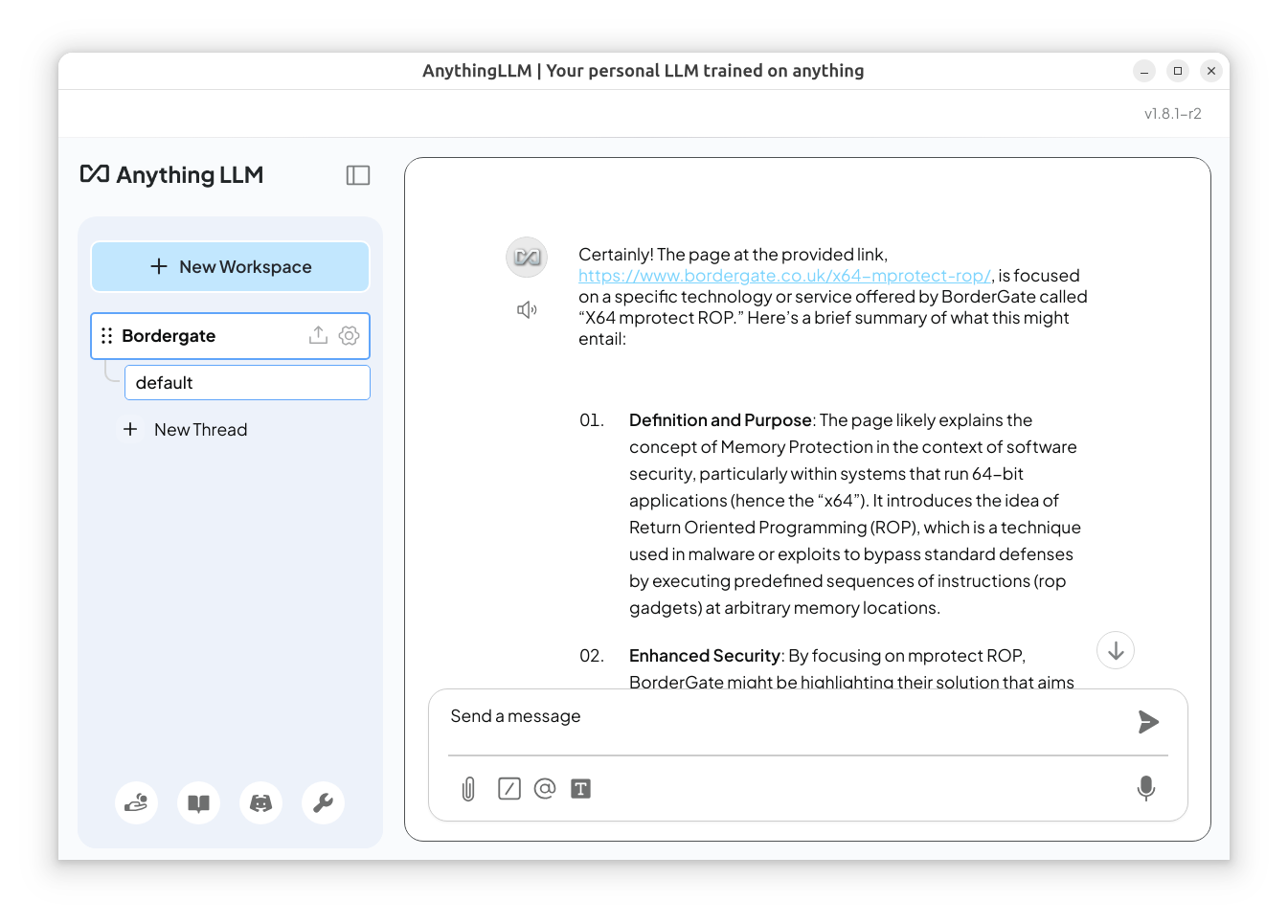Select the default thread
Viewport: 1288px width, 924px height.
click(247, 383)
